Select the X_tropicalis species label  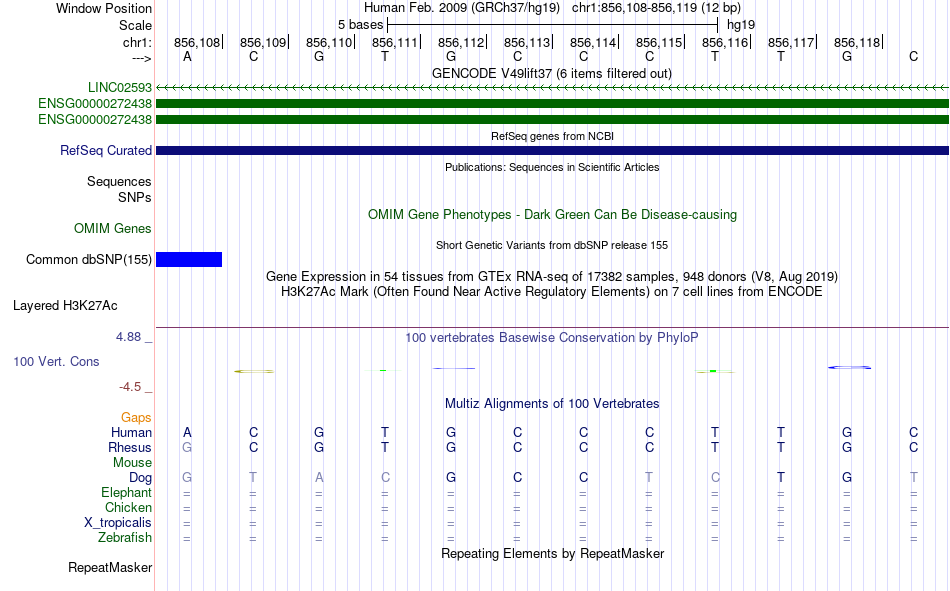tap(118, 523)
